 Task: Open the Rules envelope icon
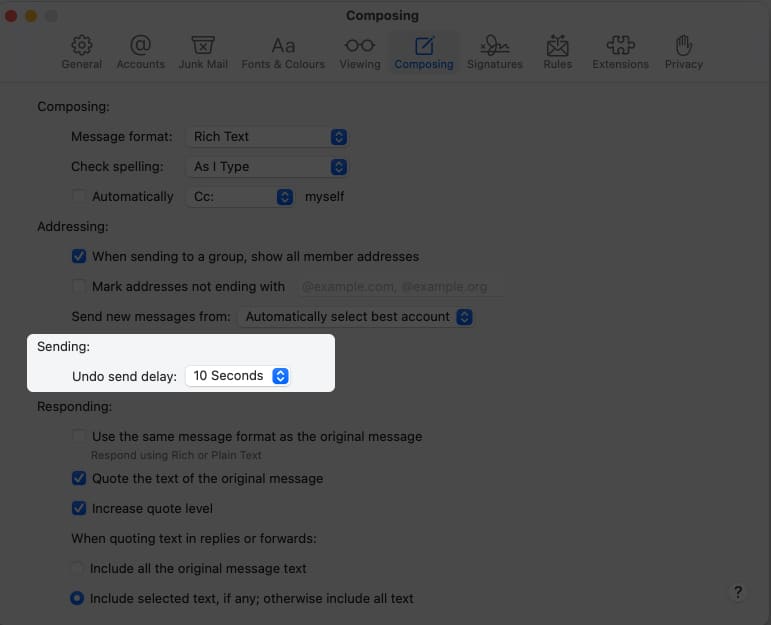tap(558, 45)
